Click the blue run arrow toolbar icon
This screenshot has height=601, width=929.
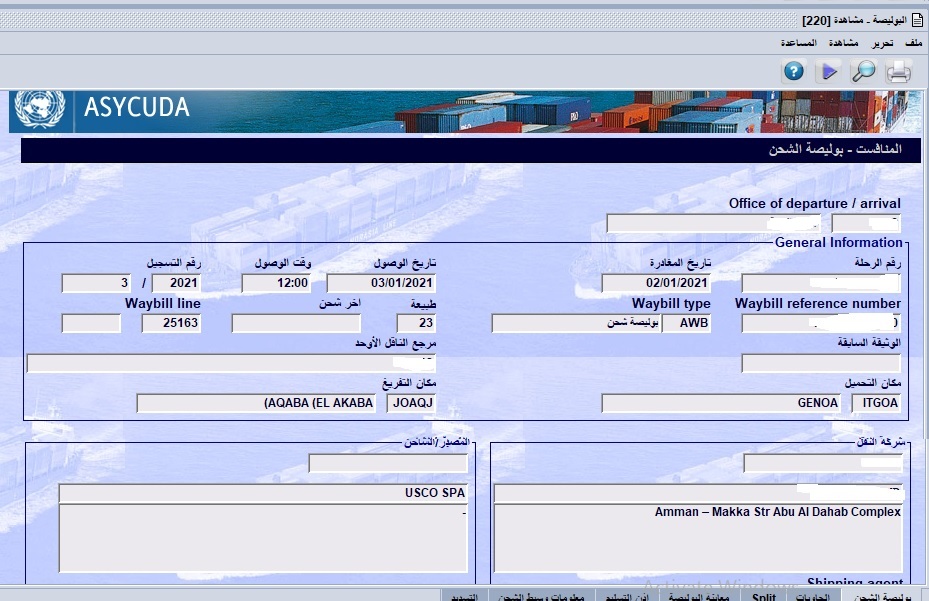[x=830, y=71]
